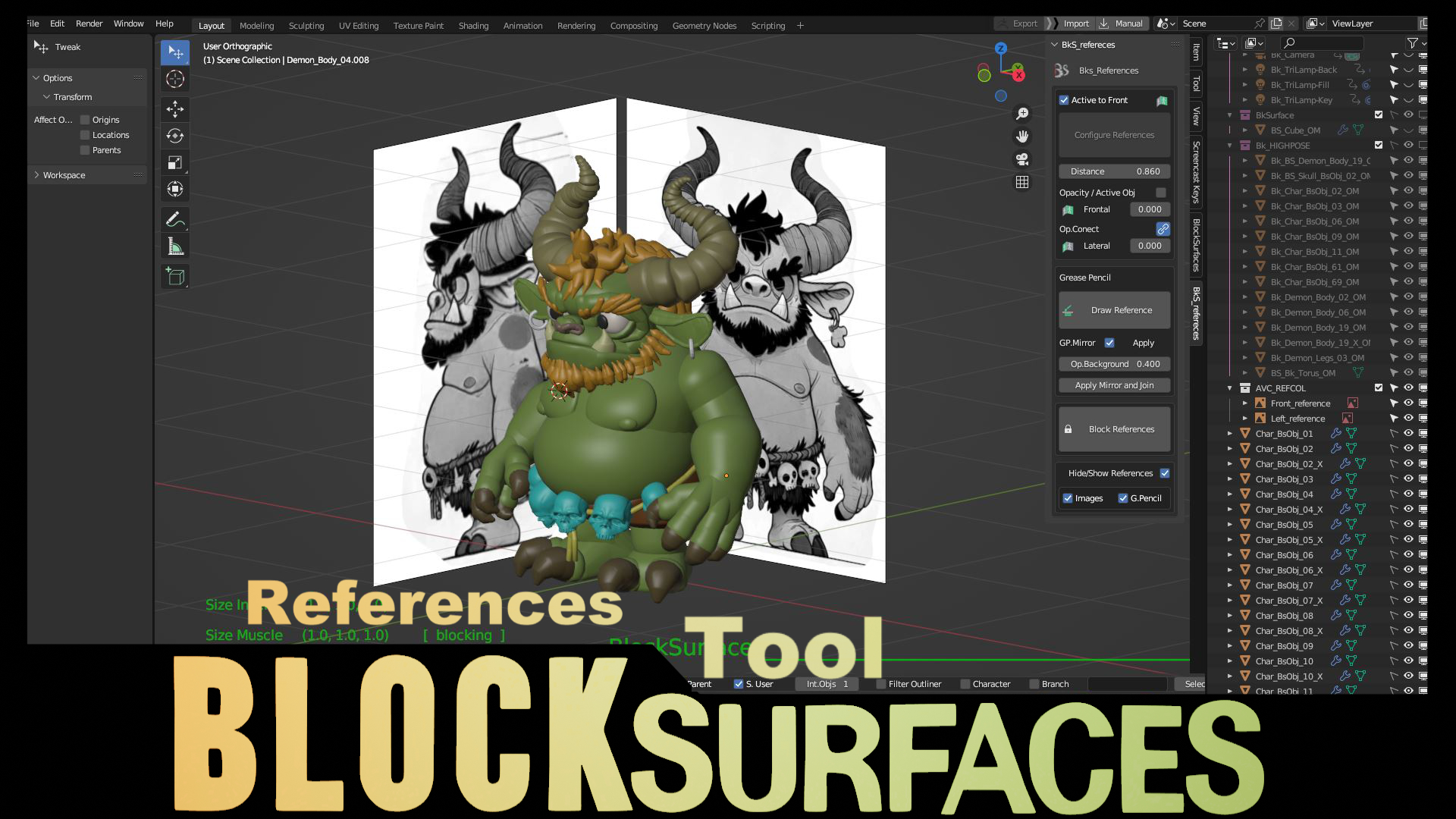Toggle Active to Front checkbox

click(x=1064, y=100)
